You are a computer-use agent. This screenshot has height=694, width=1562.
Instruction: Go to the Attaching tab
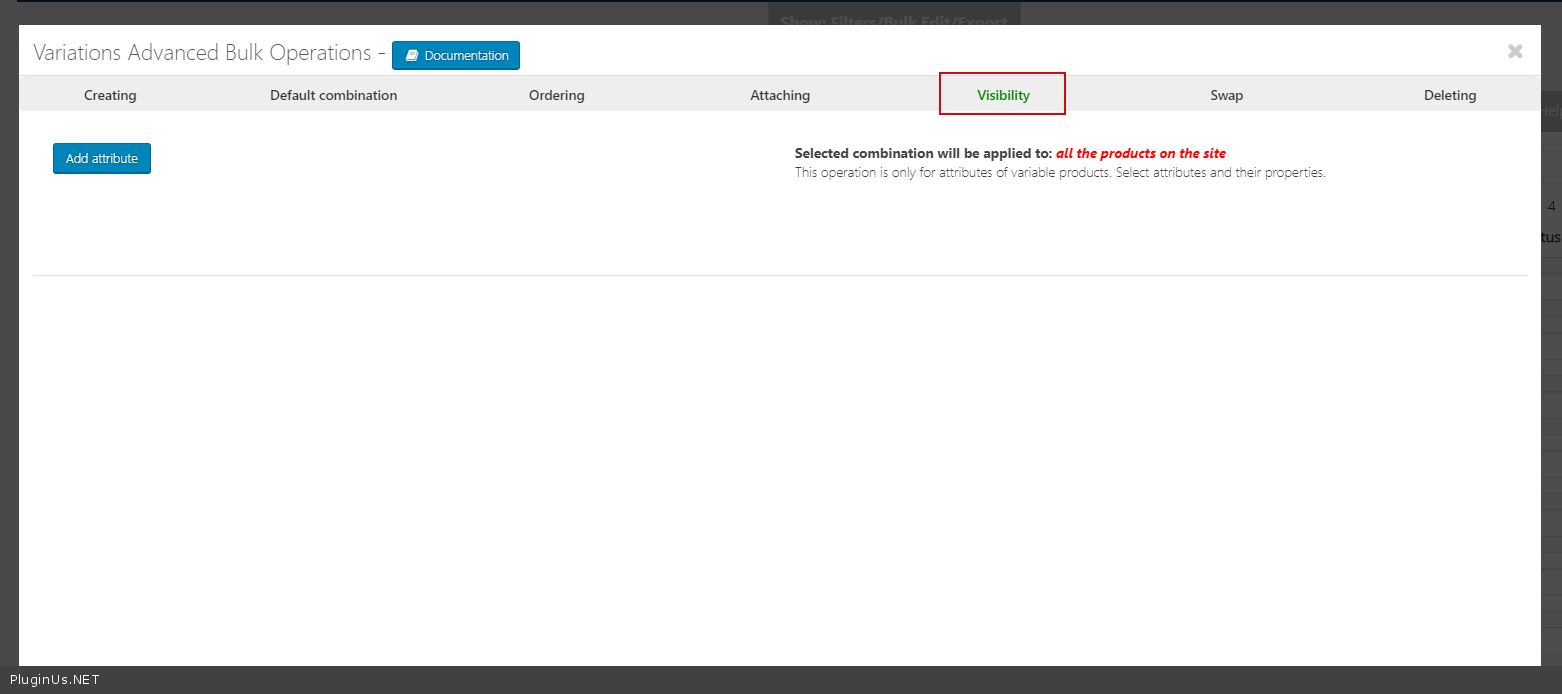(x=780, y=95)
